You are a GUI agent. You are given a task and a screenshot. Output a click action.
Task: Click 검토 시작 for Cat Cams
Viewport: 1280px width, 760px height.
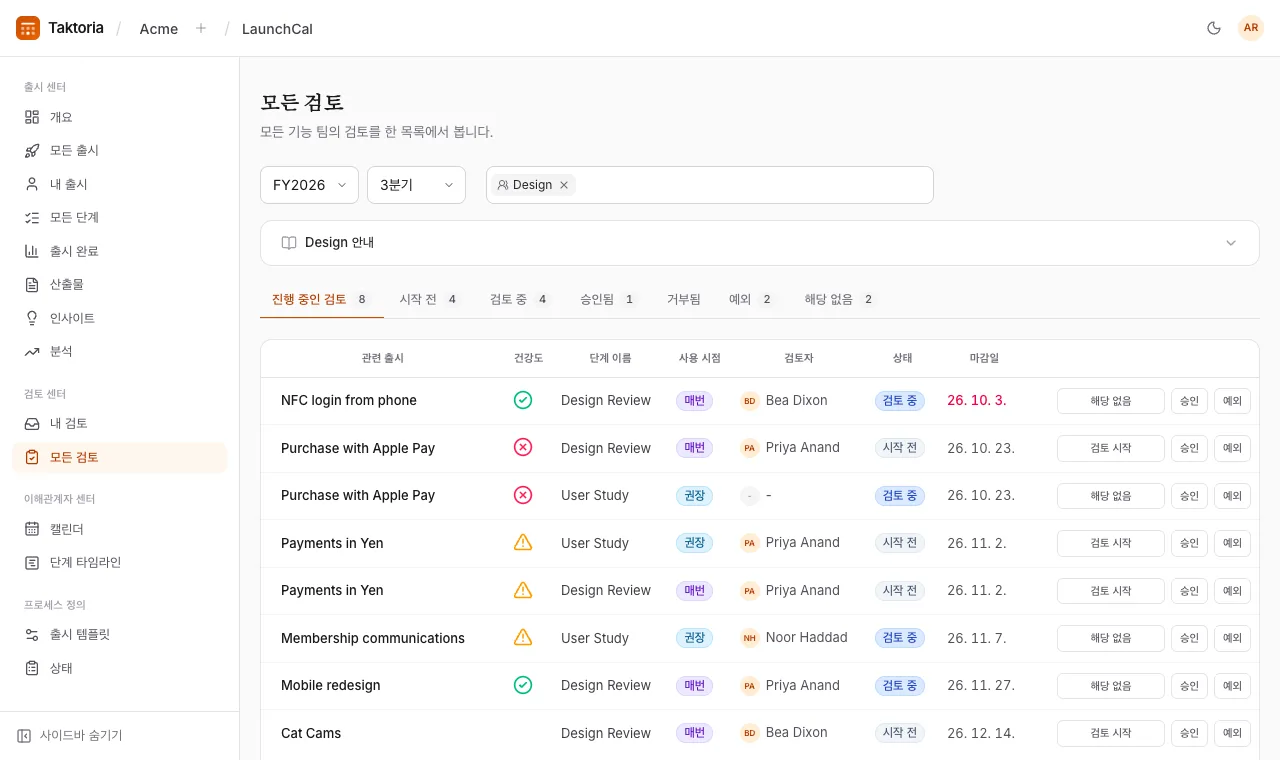pyautogui.click(x=1111, y=733)
